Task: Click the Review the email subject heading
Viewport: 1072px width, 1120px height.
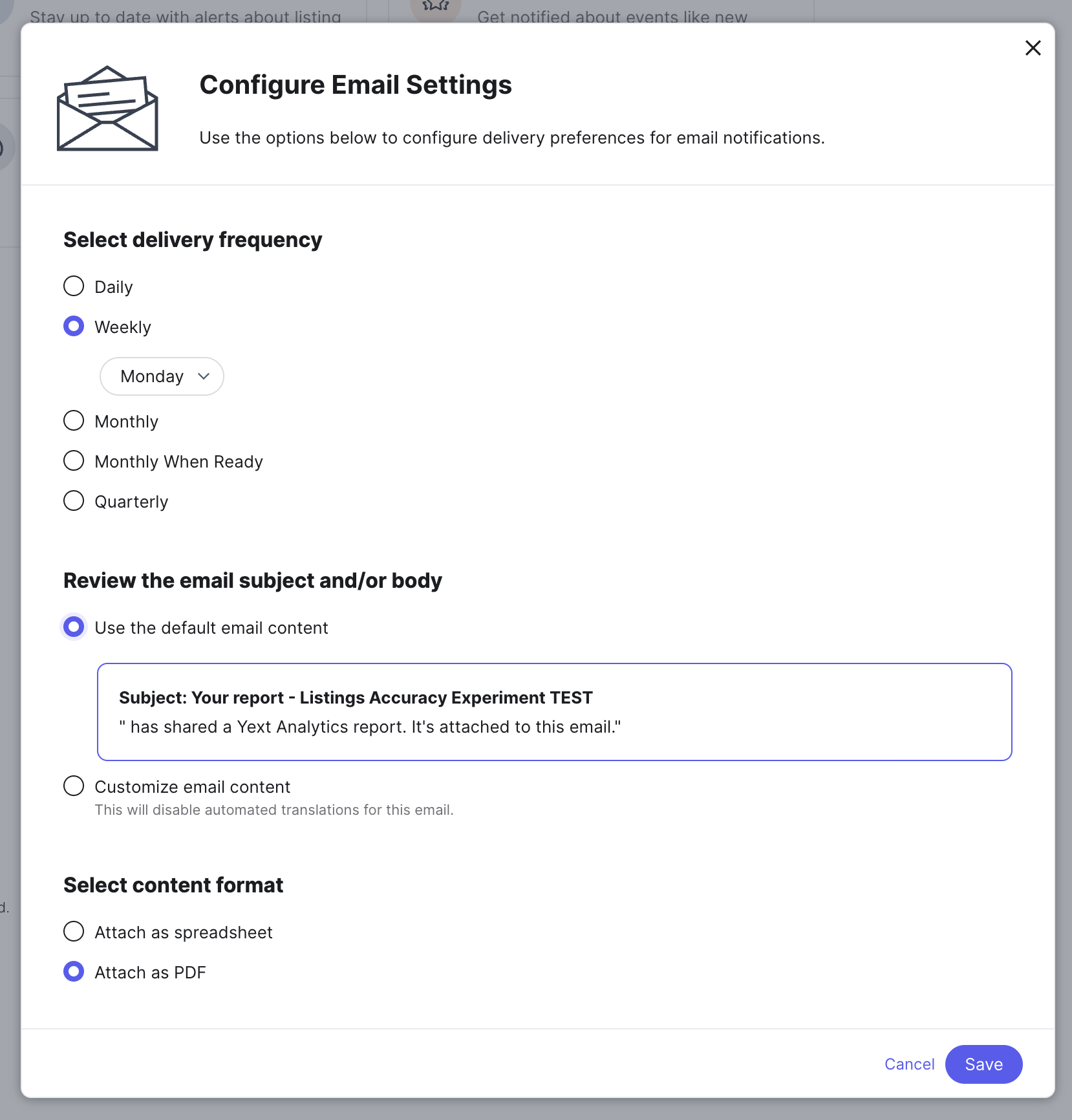Action: click(x=252, y=580)
